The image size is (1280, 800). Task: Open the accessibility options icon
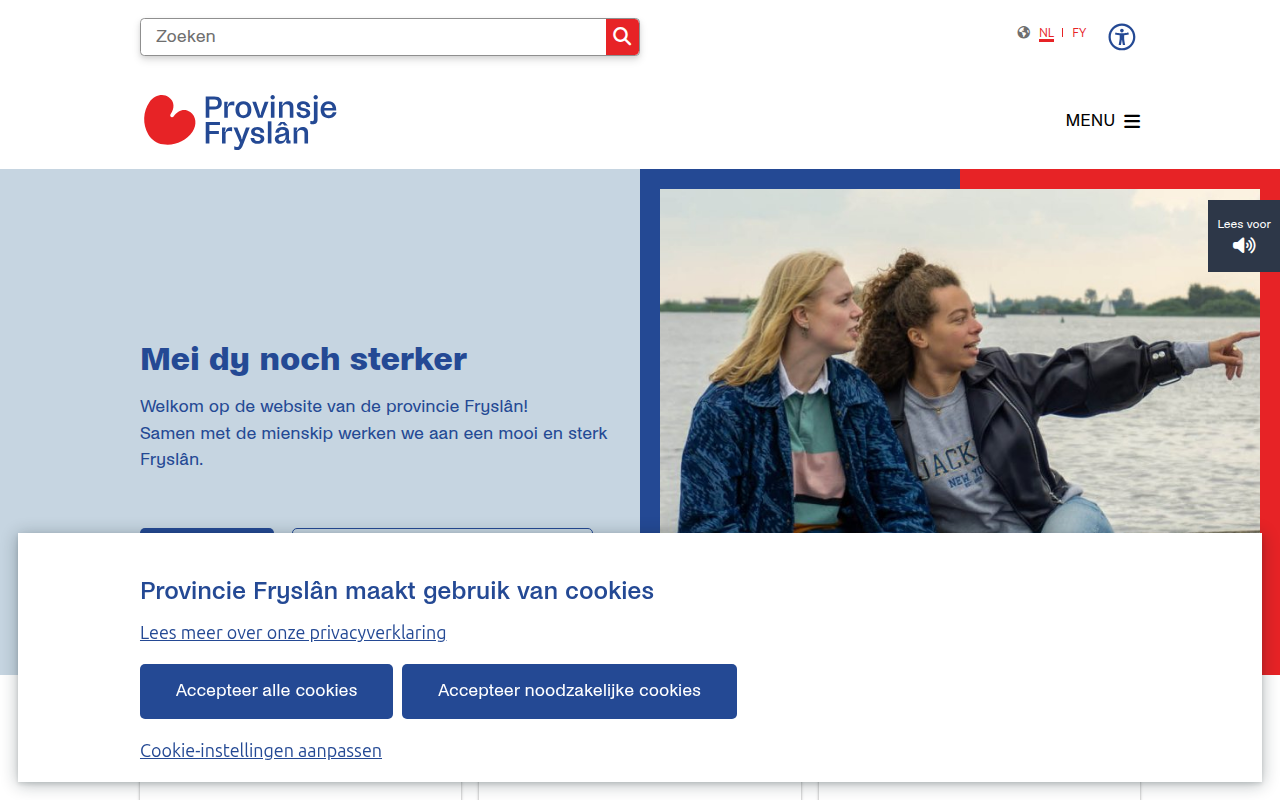1122,37
